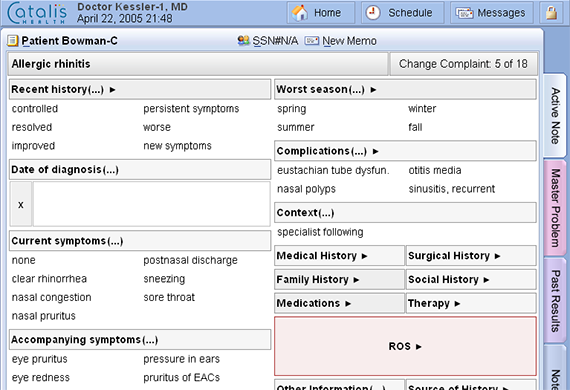
Task: Expand Surgical History
Action: tap(471, 256)
